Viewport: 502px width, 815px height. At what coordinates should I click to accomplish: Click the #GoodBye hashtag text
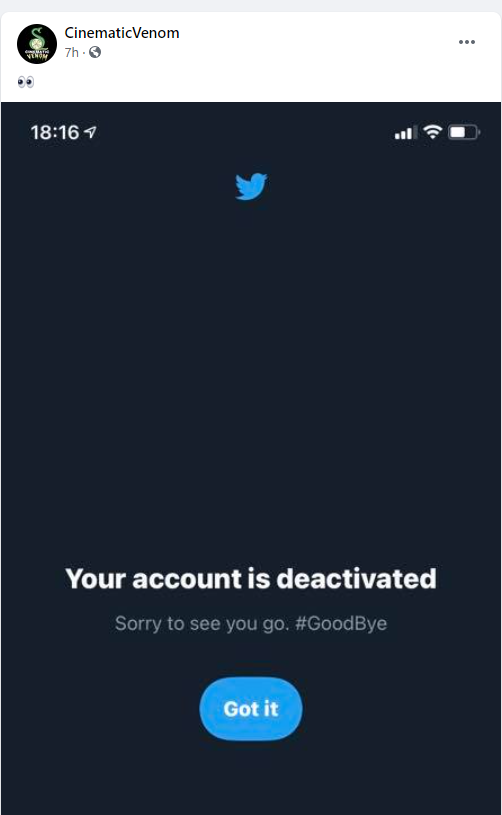pyautogui.click(x=341, y=623)
